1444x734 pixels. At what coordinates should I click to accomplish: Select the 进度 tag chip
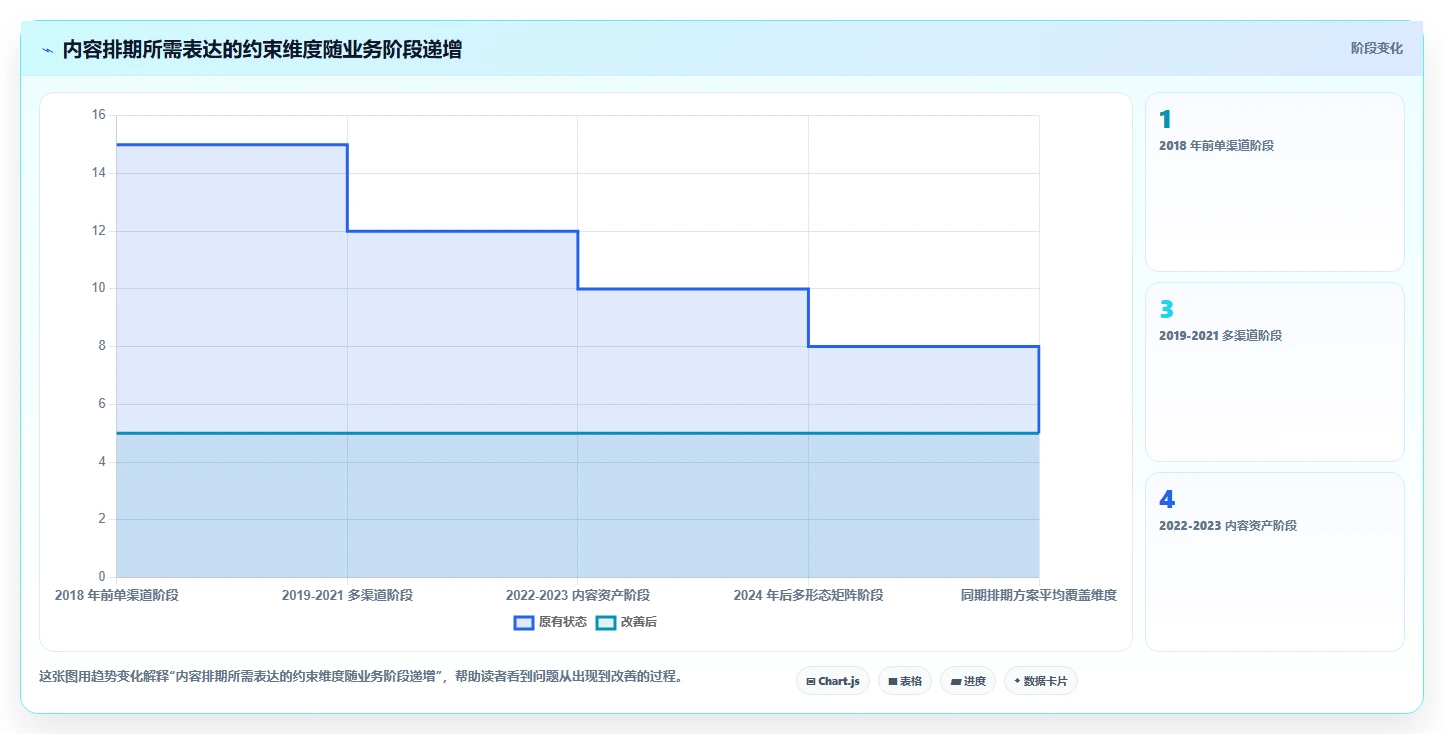(968, 681)
